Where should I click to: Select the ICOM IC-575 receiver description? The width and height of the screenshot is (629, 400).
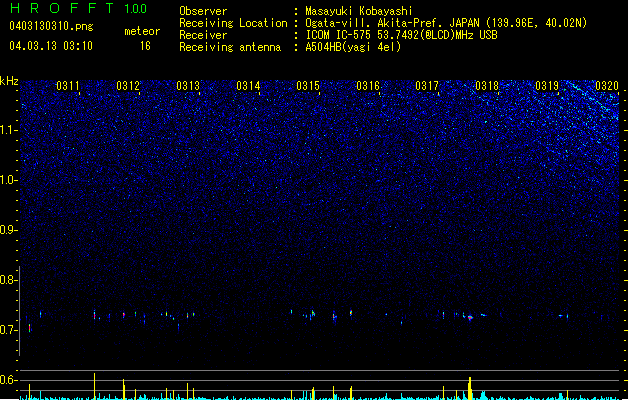[x=401, y=35]
